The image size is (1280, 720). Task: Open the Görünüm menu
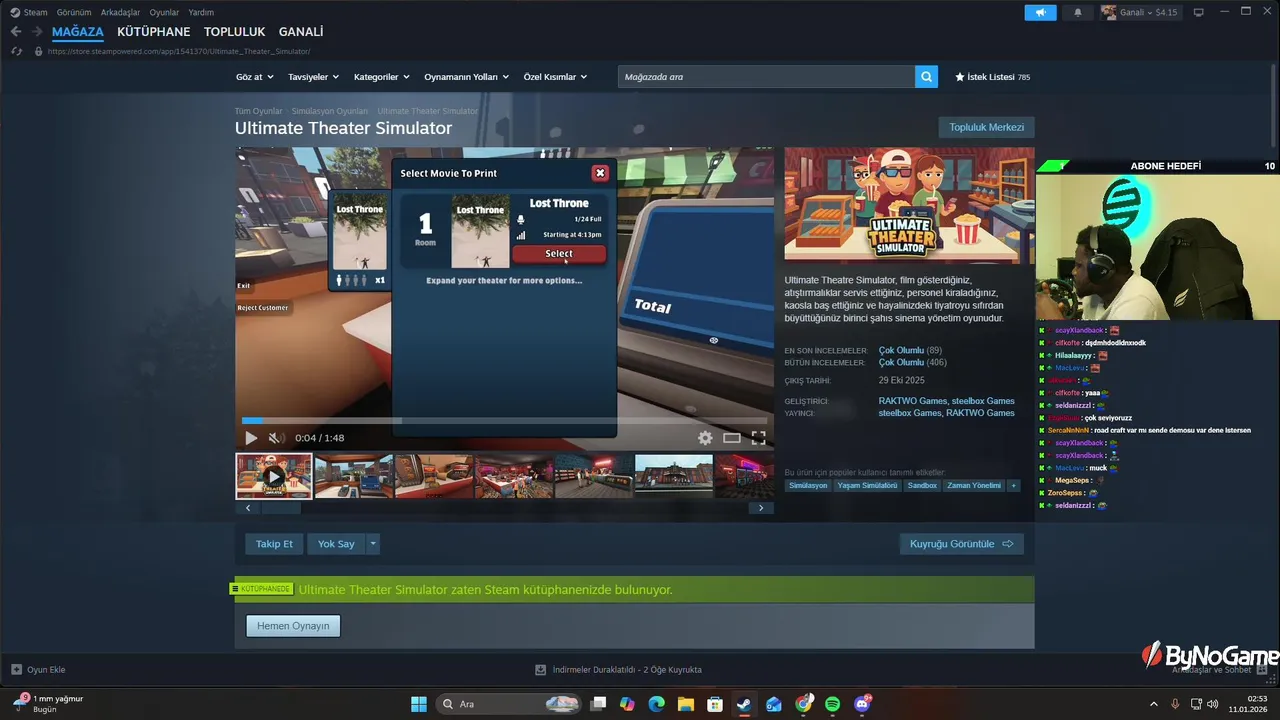(x=74, y=12)
